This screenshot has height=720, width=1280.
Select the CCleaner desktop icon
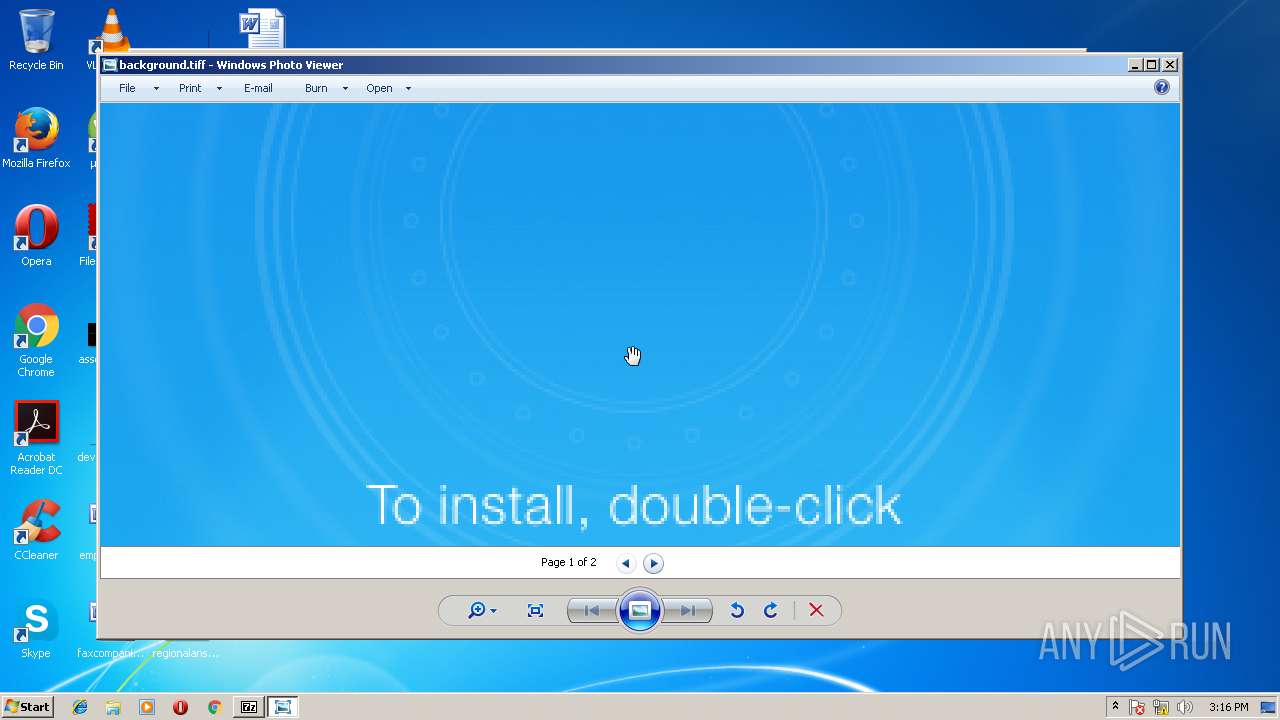[x=36, y=530]
